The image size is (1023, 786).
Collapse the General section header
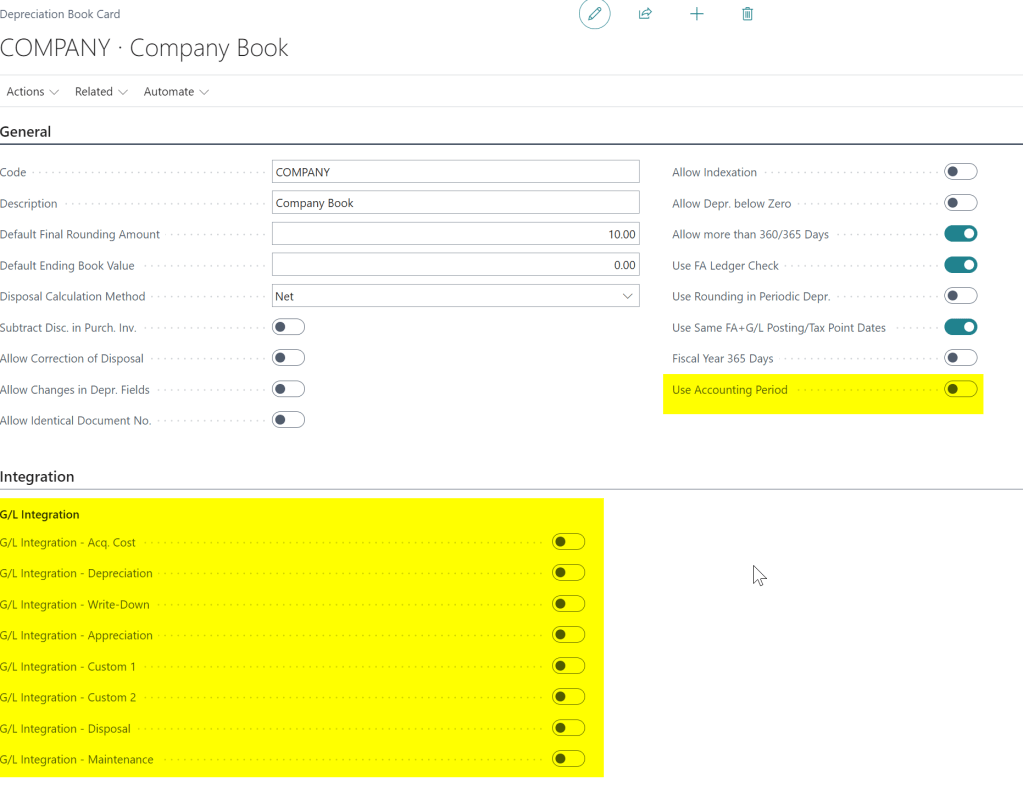(26, 131)
